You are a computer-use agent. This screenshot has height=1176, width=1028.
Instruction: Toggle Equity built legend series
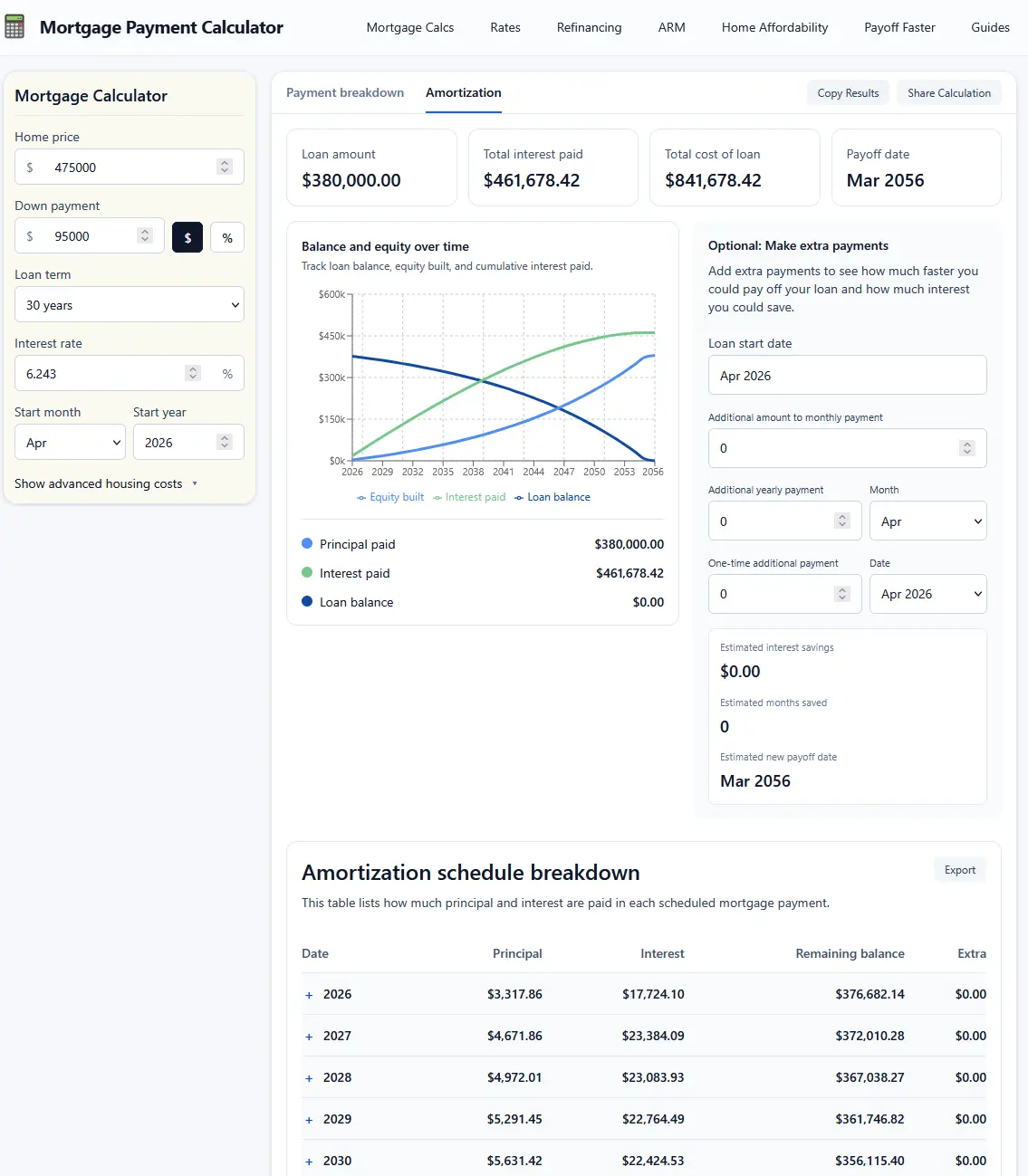pos(390,497)
